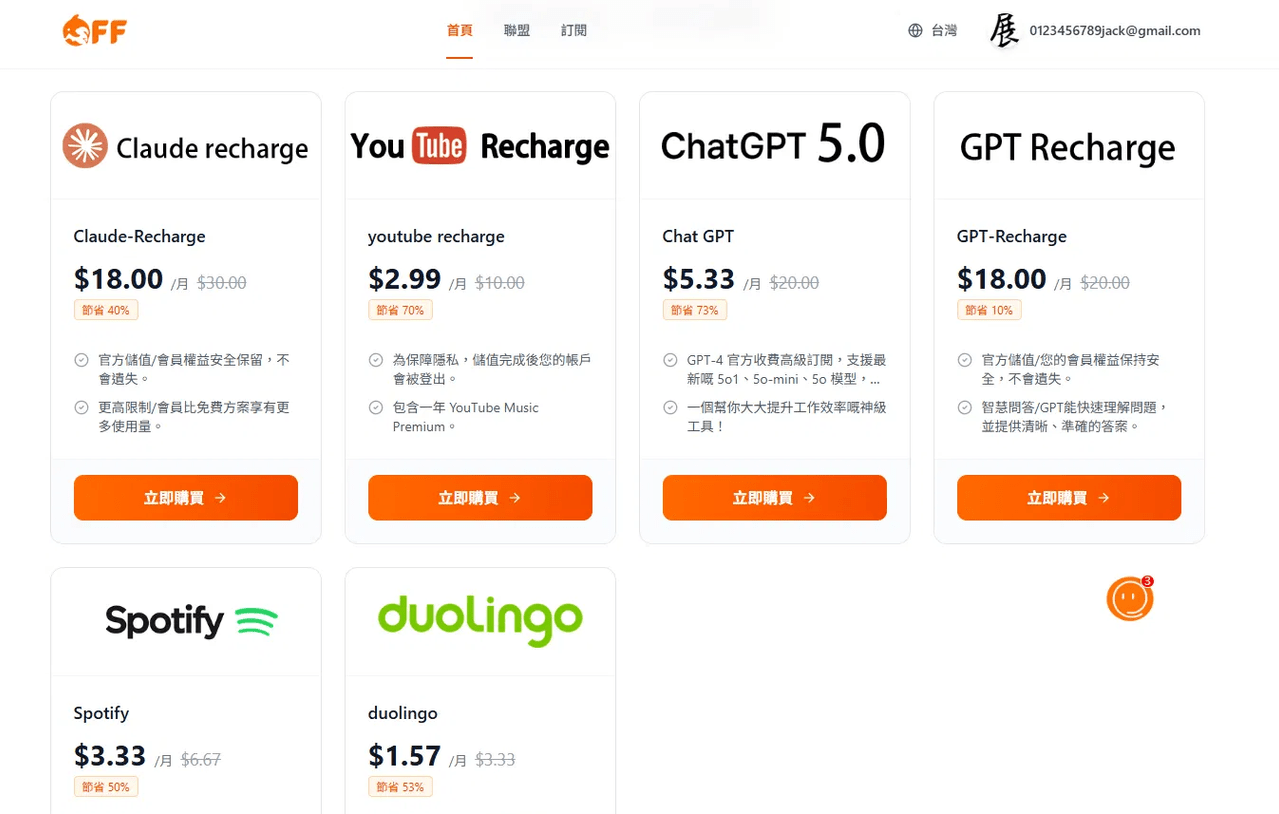This screenshot has height=814, width=1279.
Task: Click the youtube recharge product title
Action: click(436, 237)
